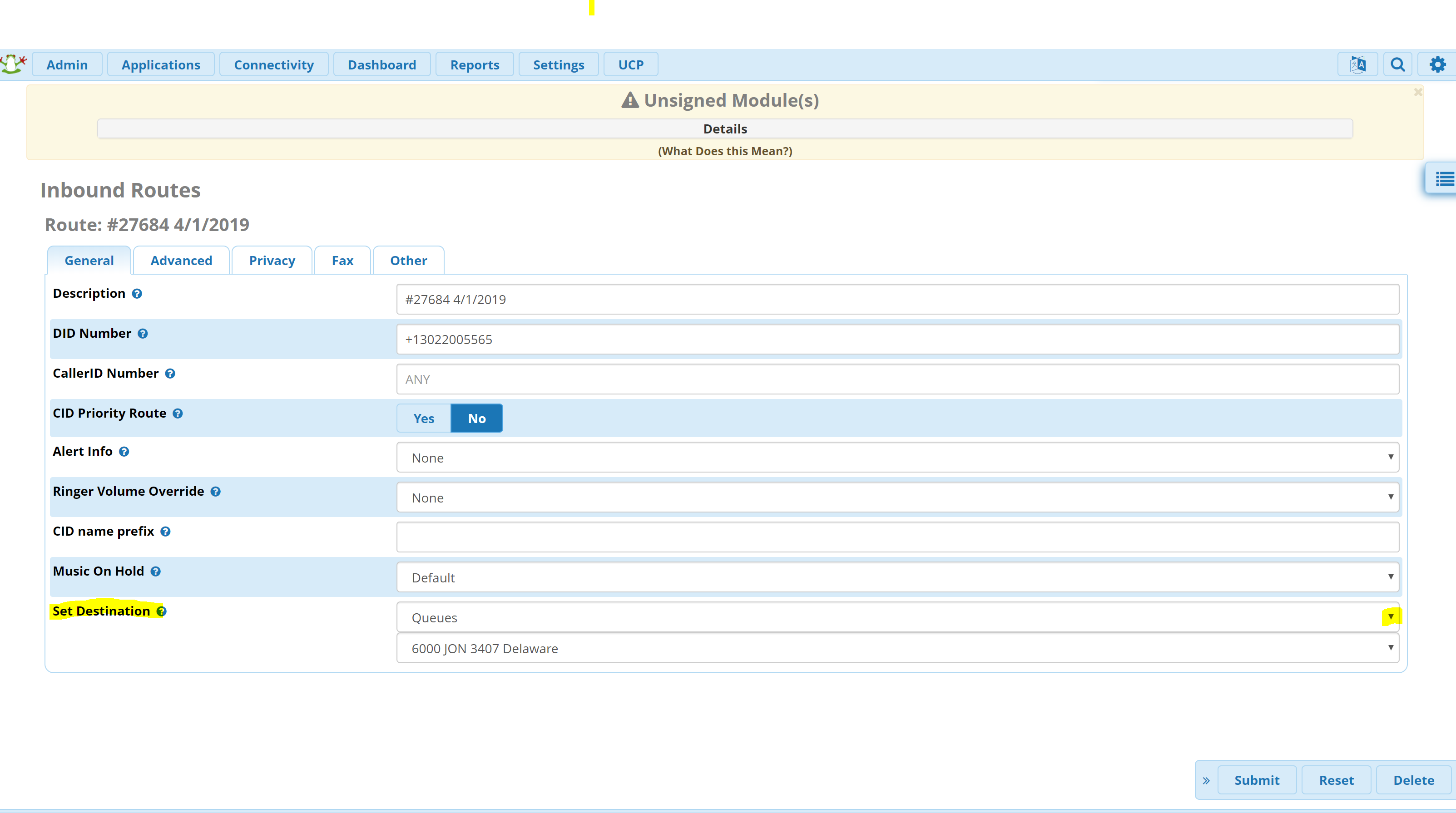Click help icon next to Music On Hold
Screen dimensions: 1456x813
point(156,572)
